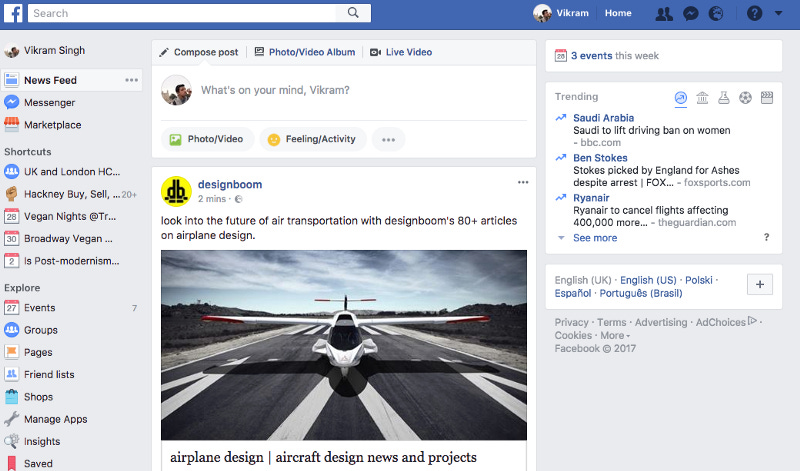The height and width of the screenshot is (471, 800).
Task: Expand See more trending topics
Action: pos(595,238)
